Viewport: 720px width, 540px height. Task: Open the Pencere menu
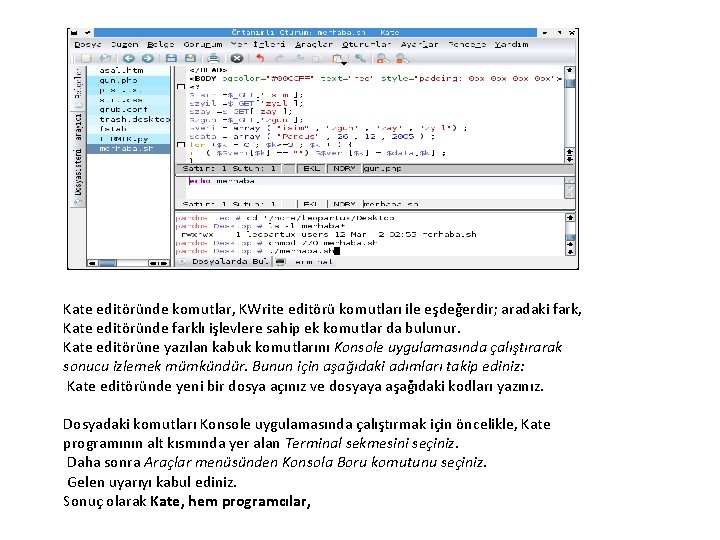coord(467,45)
